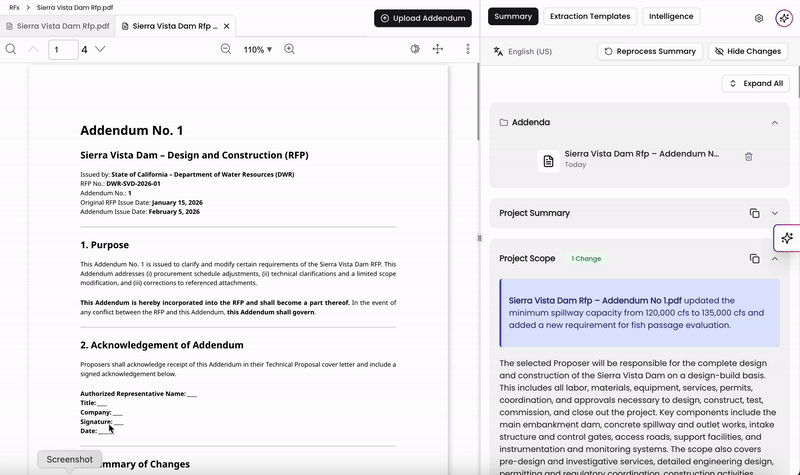Click the PDF viewer vertical scrollbar

pyautogui.click(x=478, y=102)
